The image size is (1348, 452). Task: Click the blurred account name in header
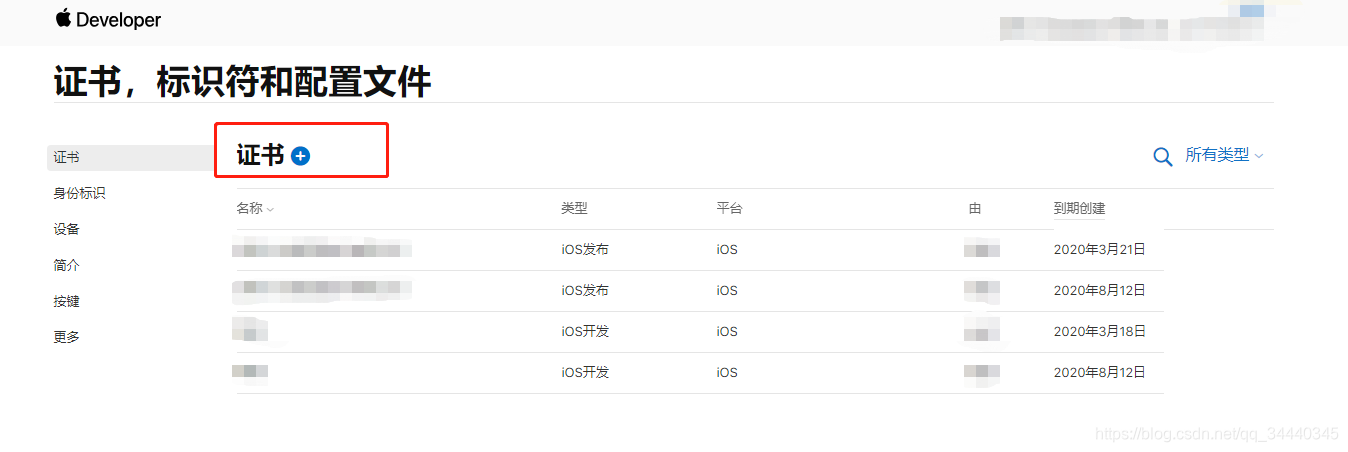pyautogui.click(x=1130, y=27)
